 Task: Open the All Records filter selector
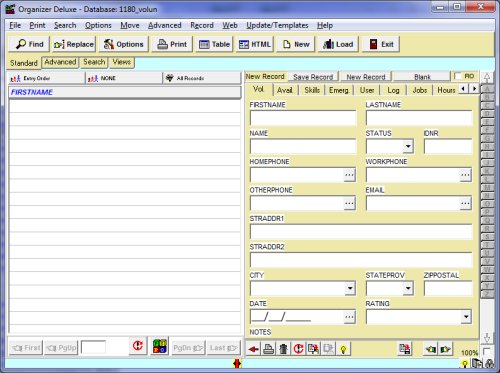point(202,78)
